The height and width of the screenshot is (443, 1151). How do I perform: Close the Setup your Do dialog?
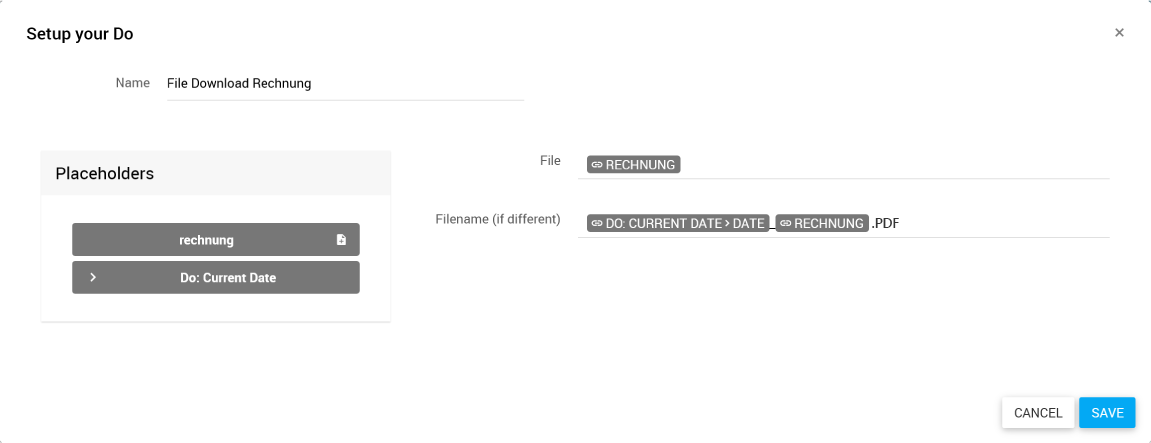pyautogui.click(x=1119, y=33)
